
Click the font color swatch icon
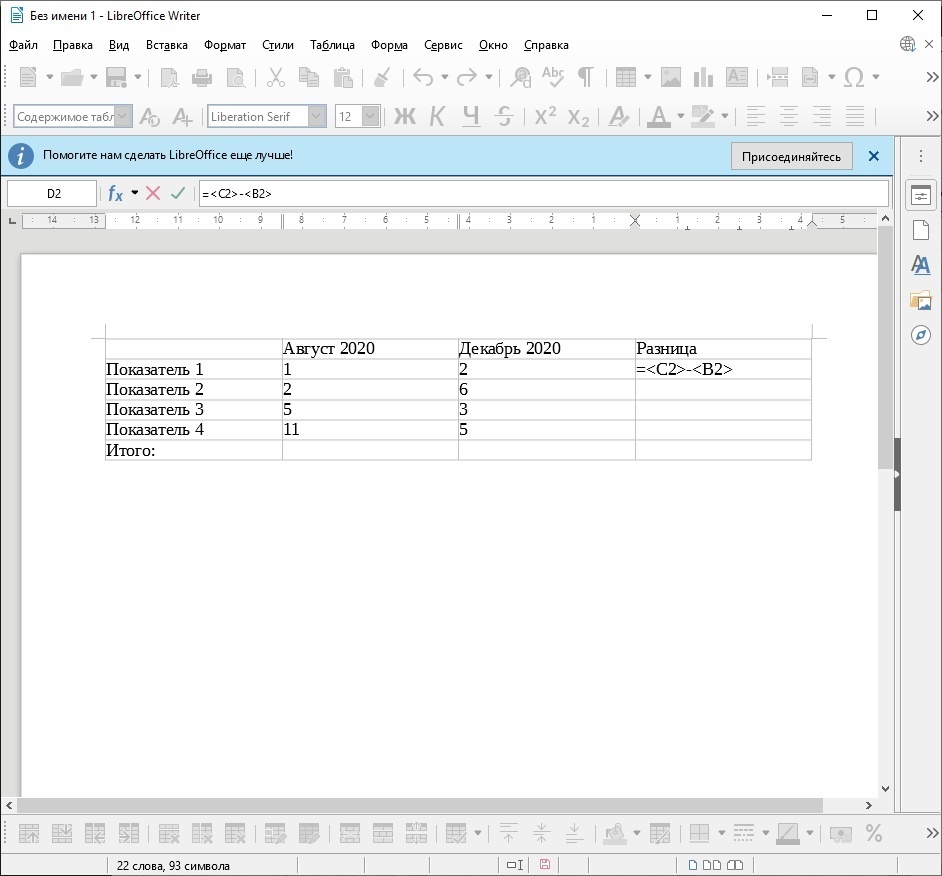[658, 117]
